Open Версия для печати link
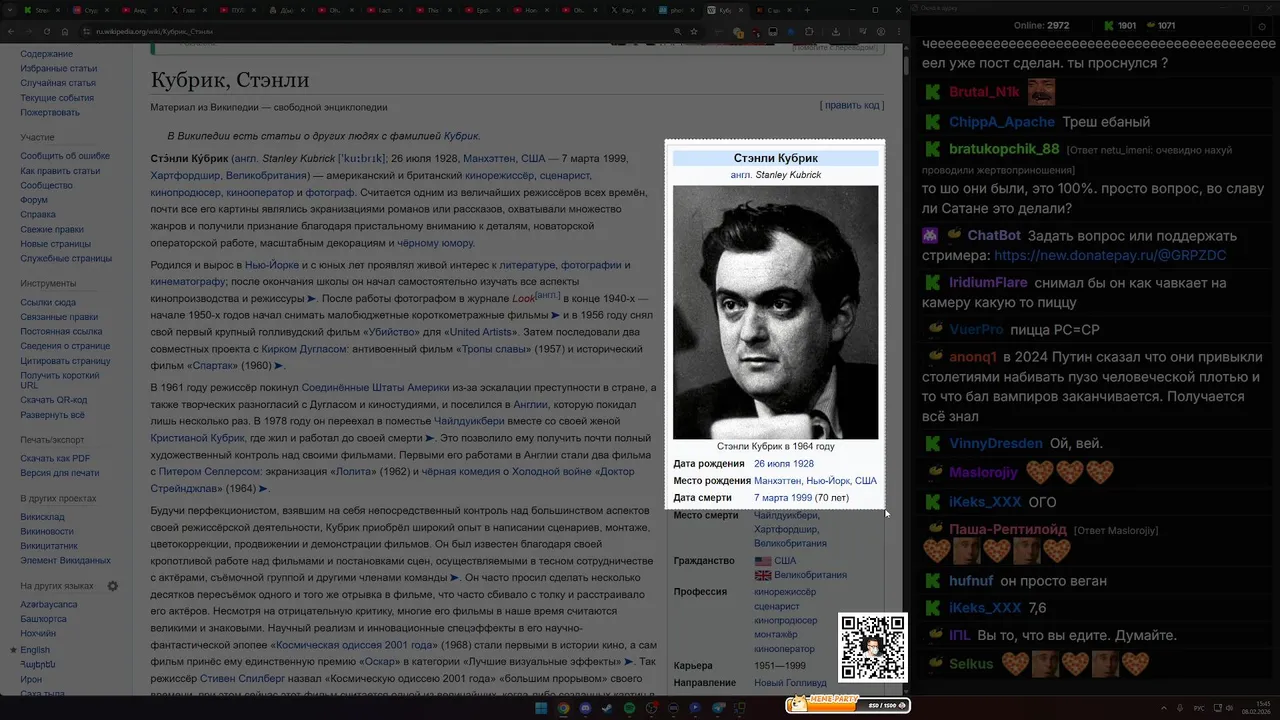Screen dimensions: 1280x720 (x=59, y=473)
